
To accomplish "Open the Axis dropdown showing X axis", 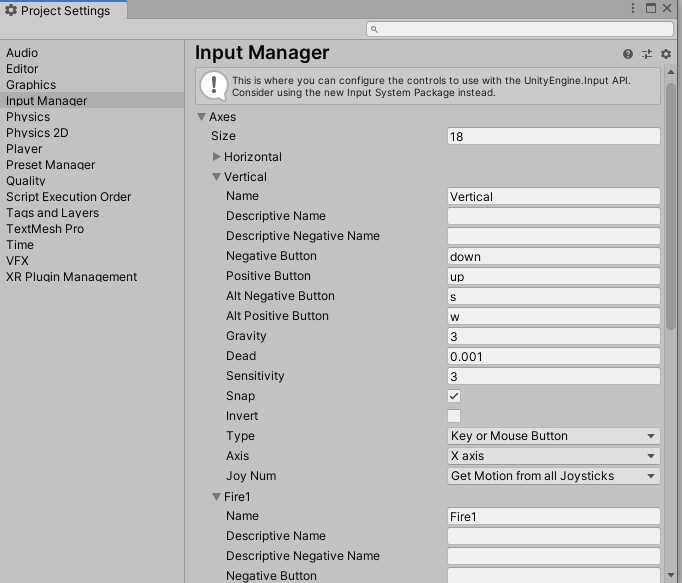I will point(554,456).
